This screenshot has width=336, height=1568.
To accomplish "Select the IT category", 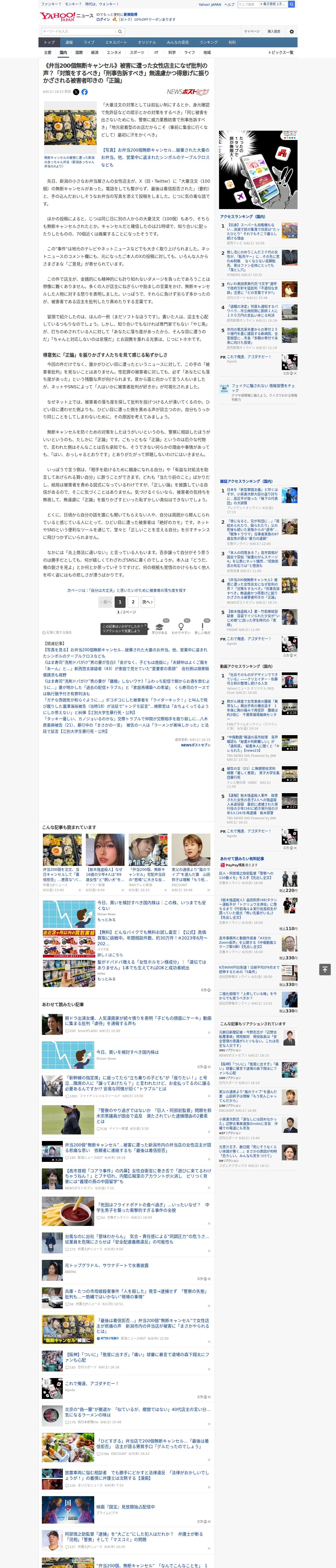I will point(156,52).
